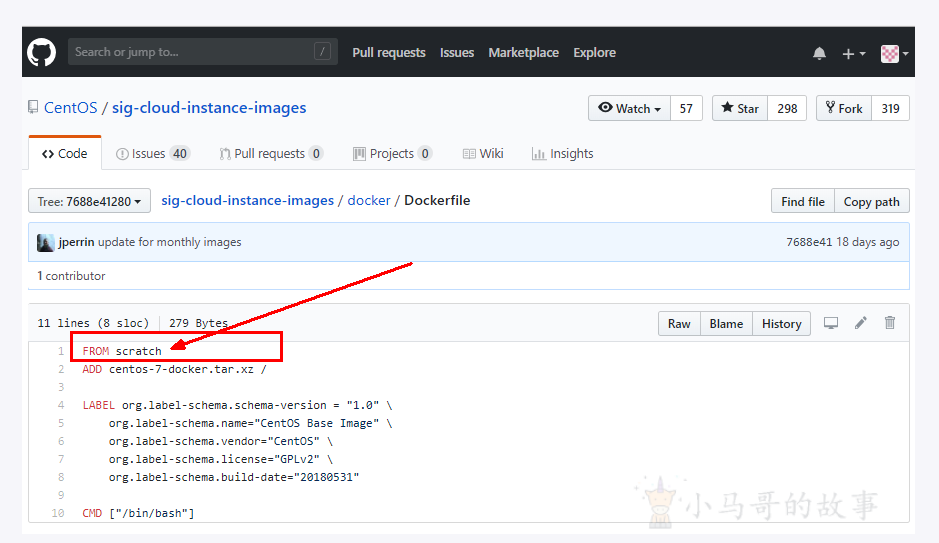Click the build-date="20180531" line

pos(234,477)
